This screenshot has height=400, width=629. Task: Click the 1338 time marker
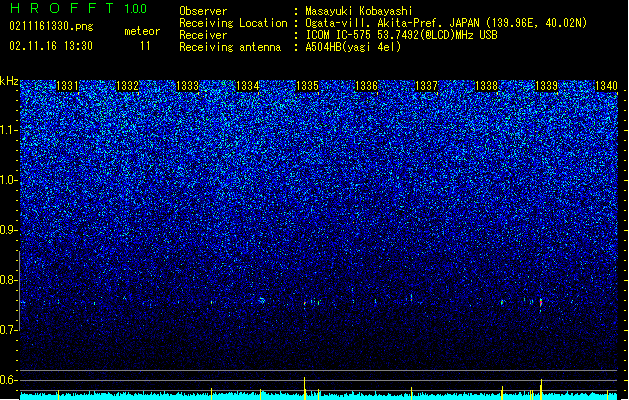pos(486,86)
